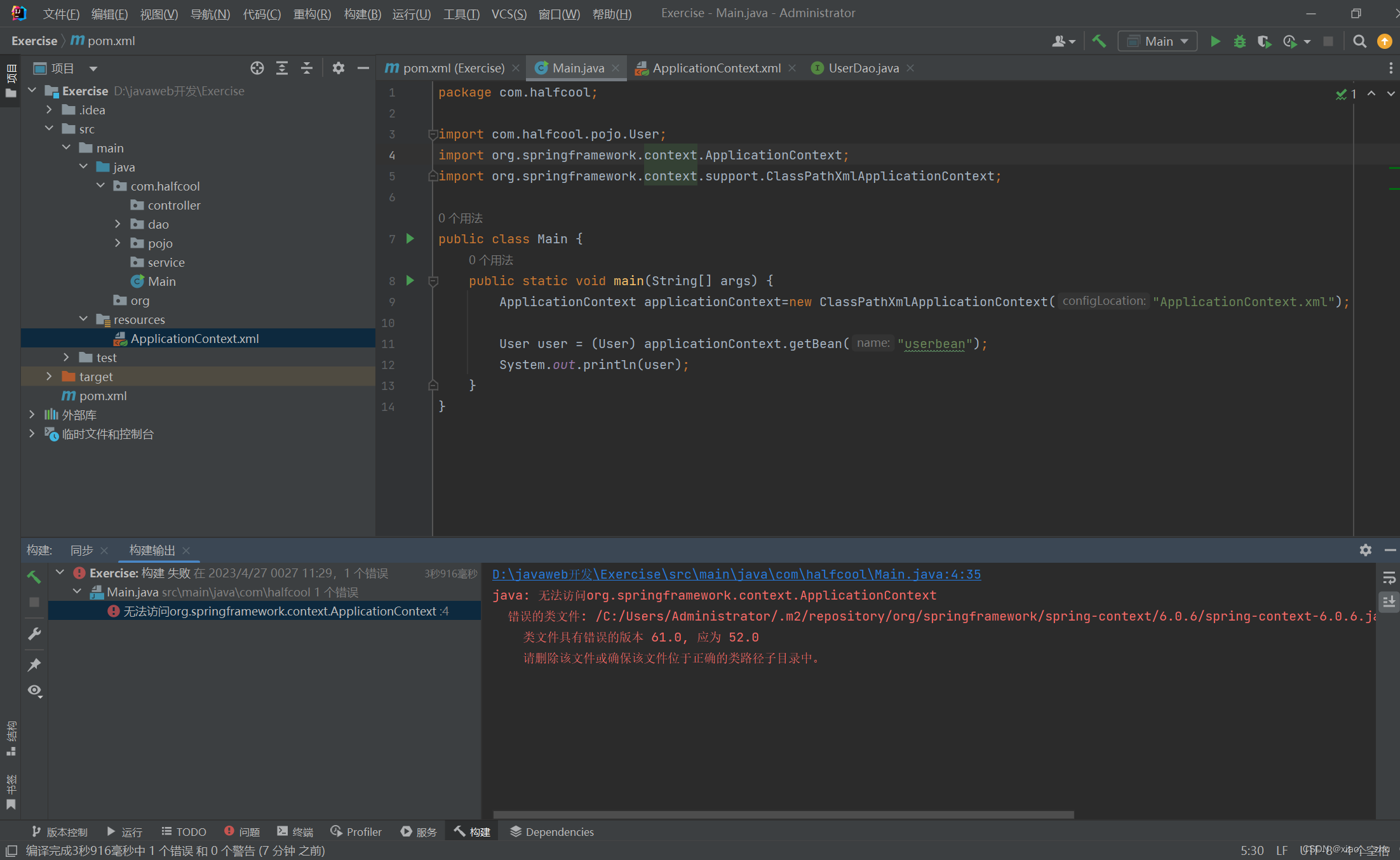This screenshot has height=860, width=1400.
Task: Open the Main run configuration dropdown
Action: [1157, 41]
